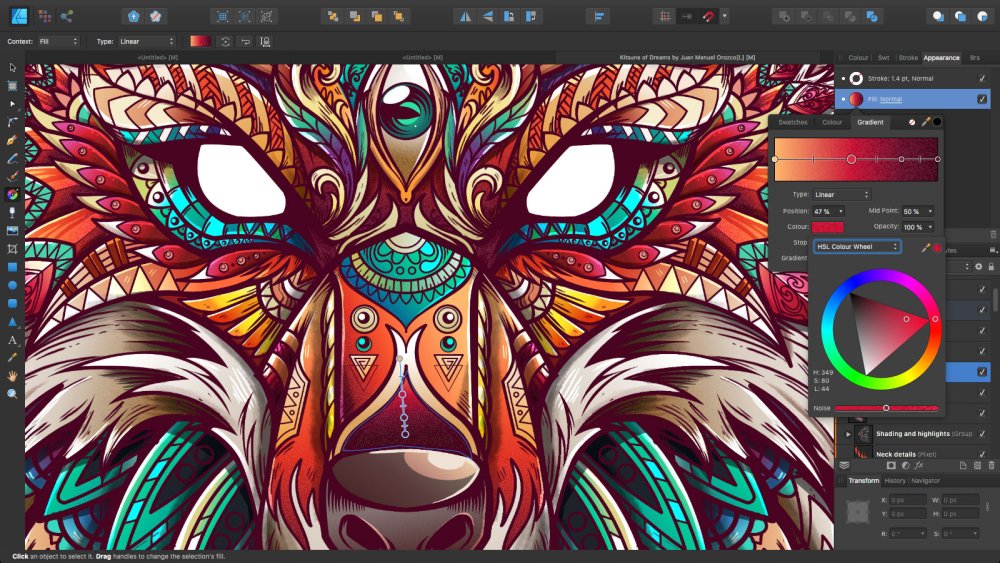Select the Artboard tool
1000x563 pixels.
click(x=12, y=85)
